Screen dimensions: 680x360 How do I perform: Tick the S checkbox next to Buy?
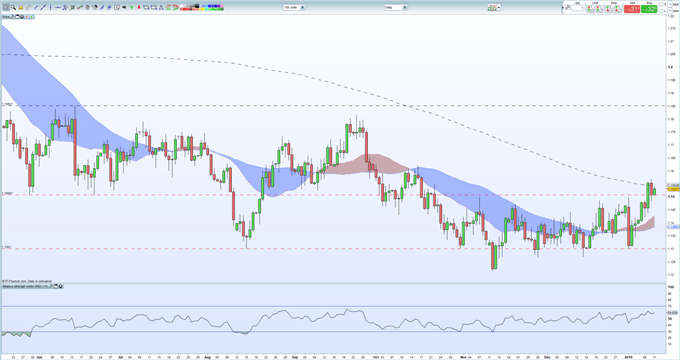click(661, 4)
